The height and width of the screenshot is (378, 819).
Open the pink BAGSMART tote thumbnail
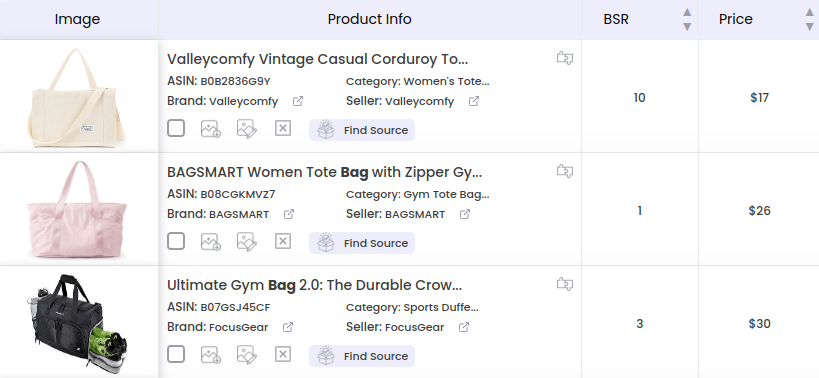[x=77, y=209]
